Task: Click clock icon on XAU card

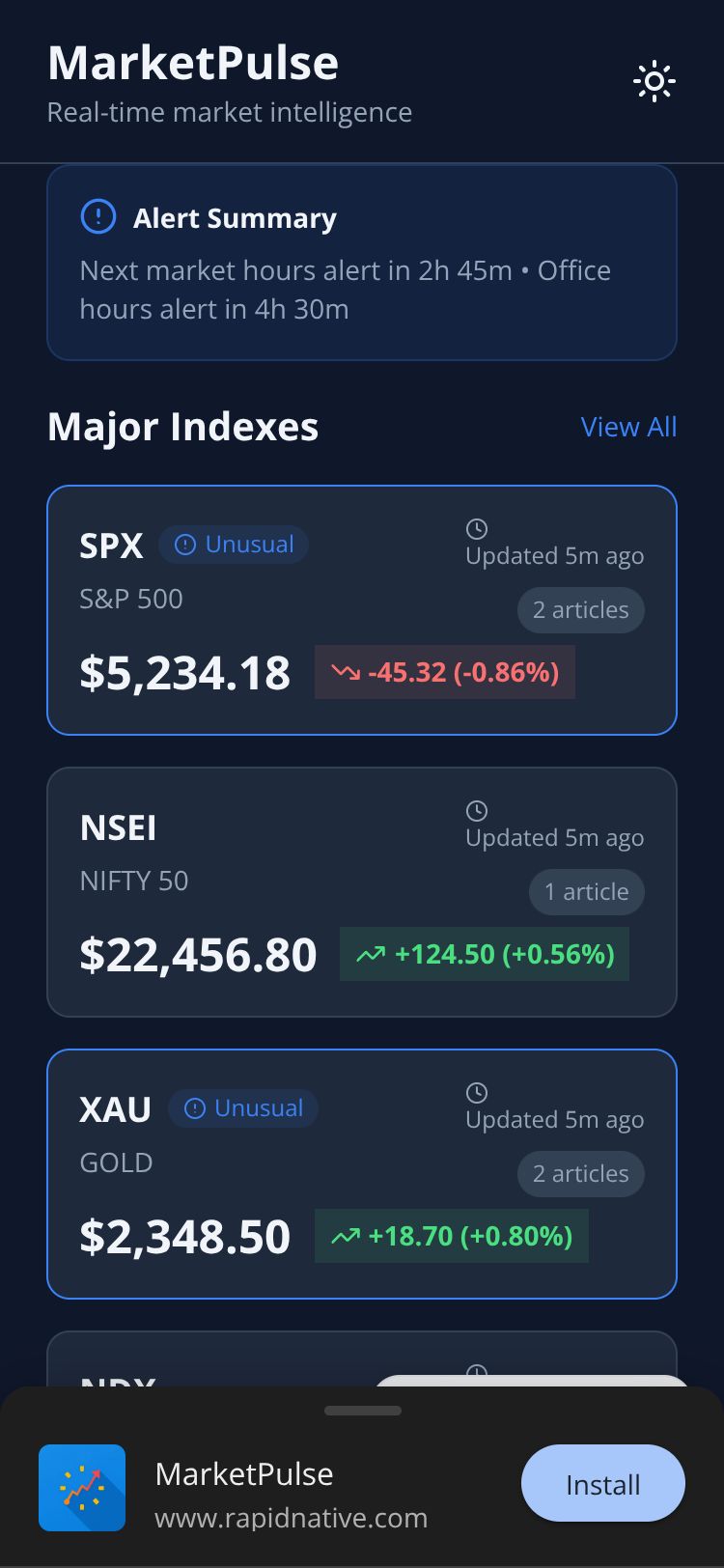Action: (476, 1093)
